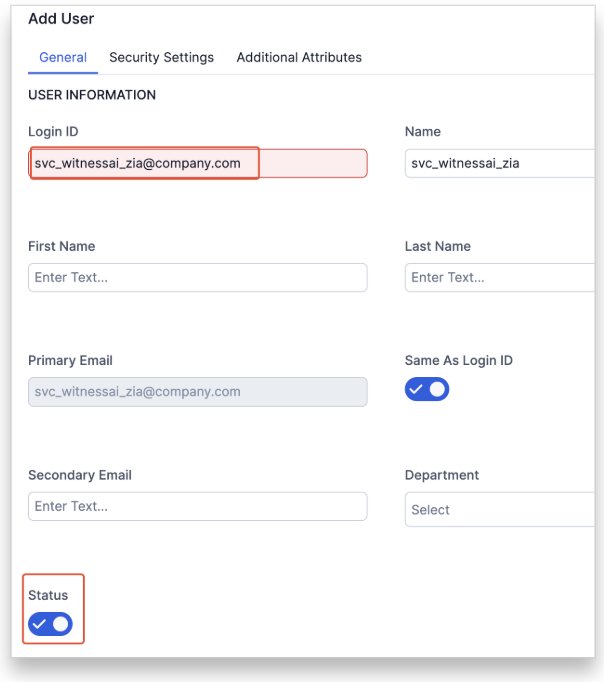Click the Last Name text box
Image resolution: width=604 pixels, height=682 pixels.
[500, 277]
